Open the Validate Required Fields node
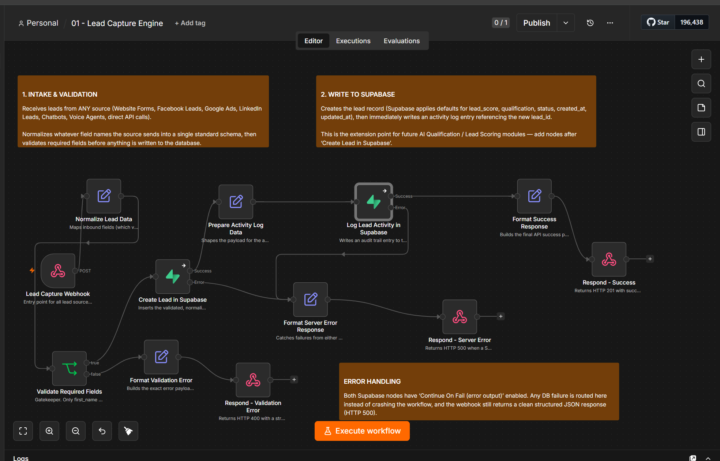This screenshot has height=461, width=720. [69, 368]
